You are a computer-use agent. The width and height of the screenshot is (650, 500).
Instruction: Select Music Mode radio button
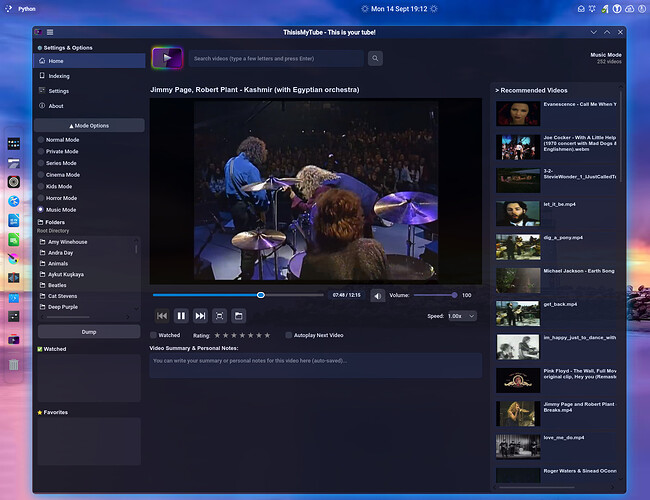tap(41, 209)
